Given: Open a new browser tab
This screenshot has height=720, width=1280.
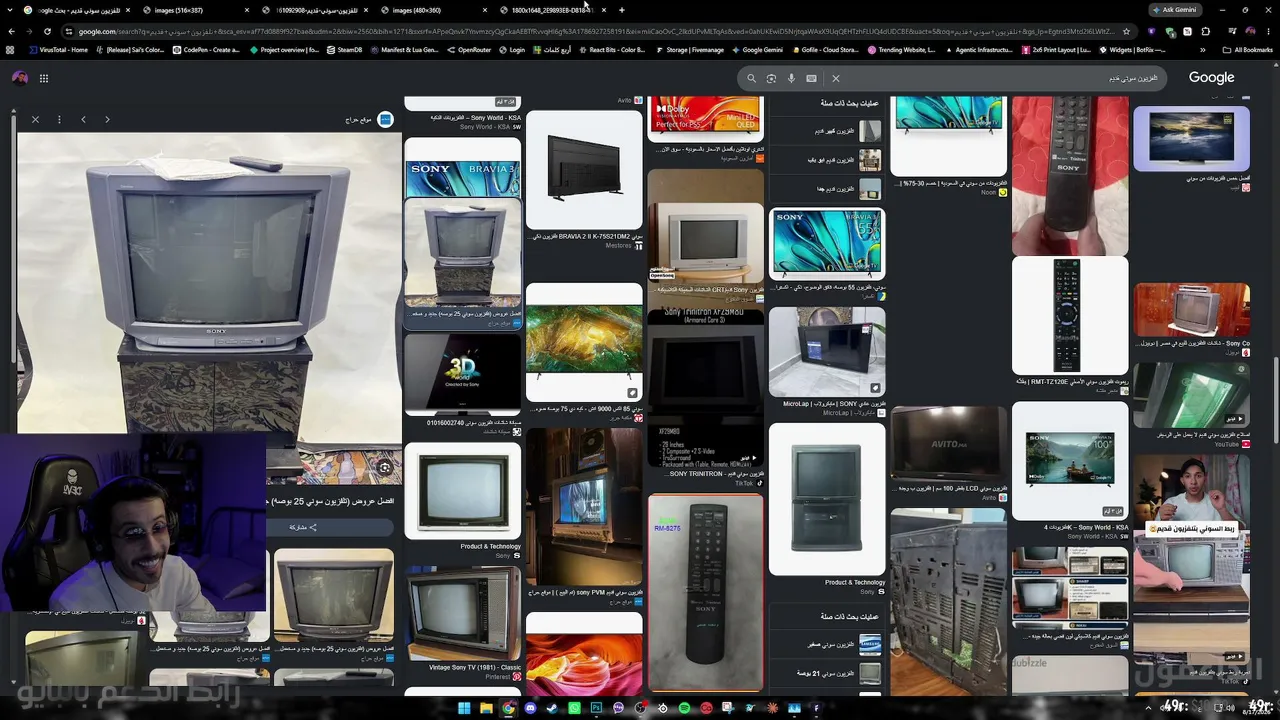Looking at the screenshot, I should pyautogui.click(x=622, y=10).
